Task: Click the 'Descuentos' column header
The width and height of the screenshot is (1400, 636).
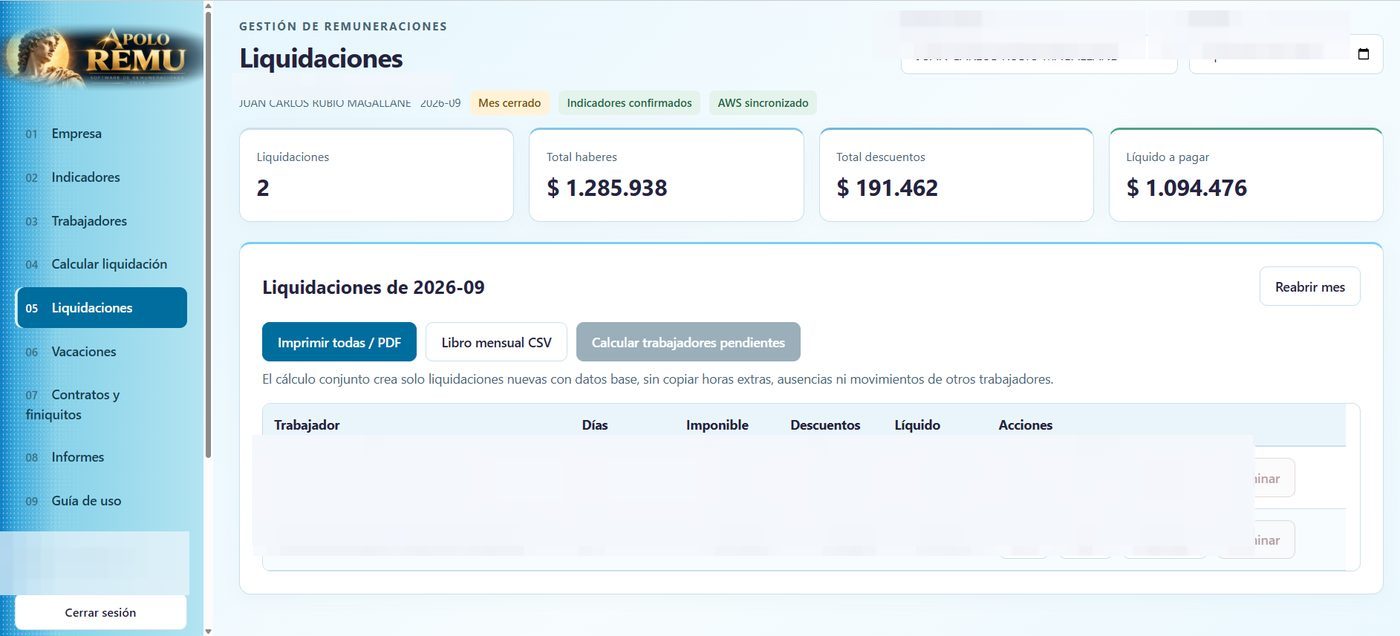Action: coord(825,425)
